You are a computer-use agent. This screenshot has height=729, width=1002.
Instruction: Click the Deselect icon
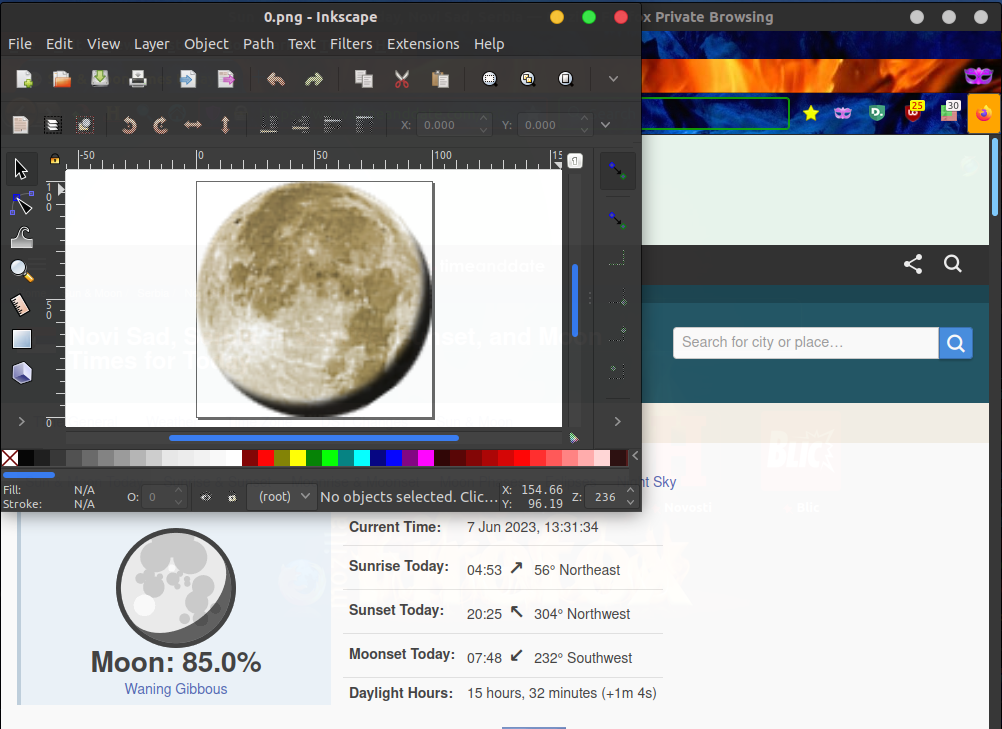[84, 125]
